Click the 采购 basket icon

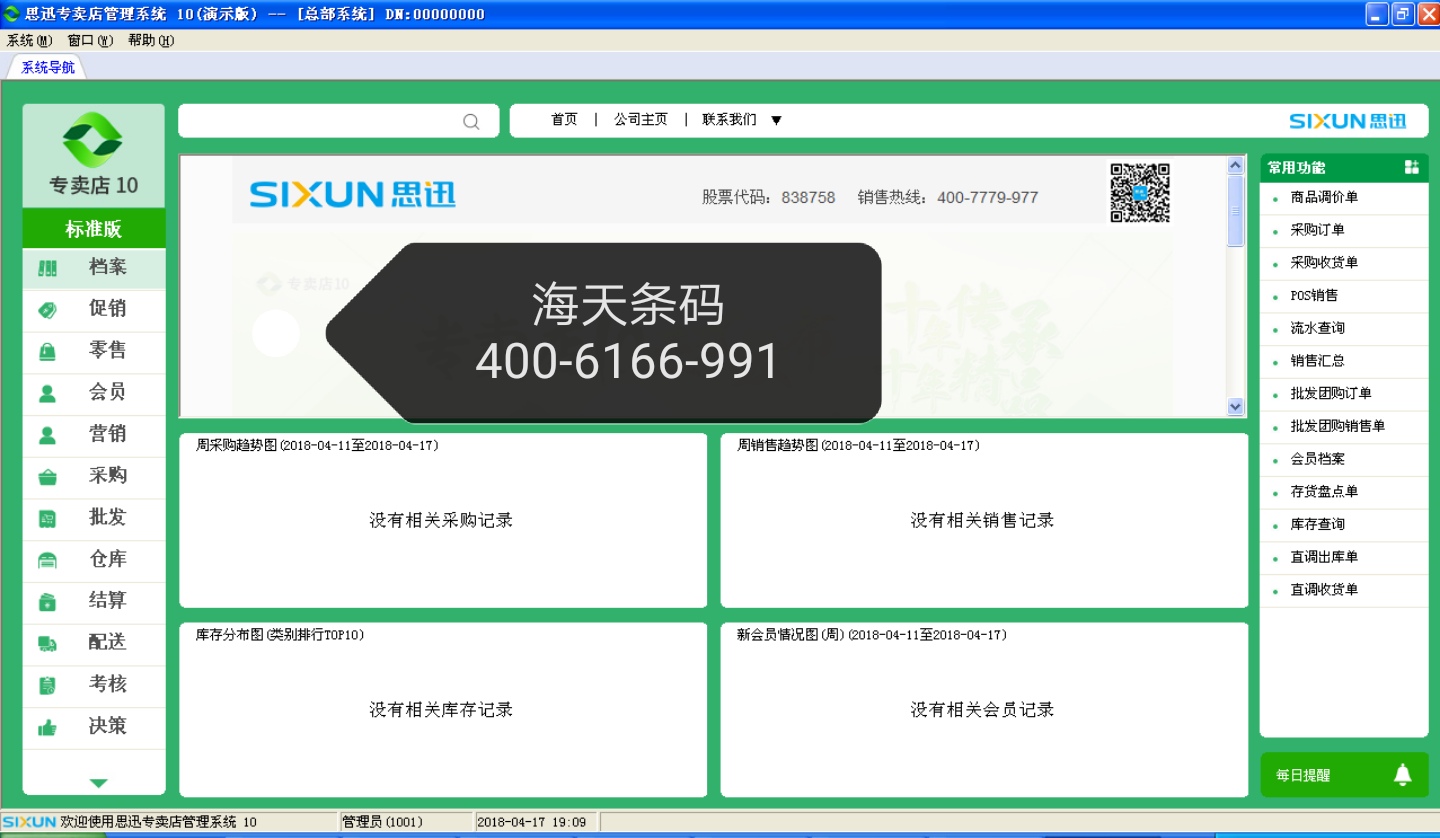pos(47,477)
